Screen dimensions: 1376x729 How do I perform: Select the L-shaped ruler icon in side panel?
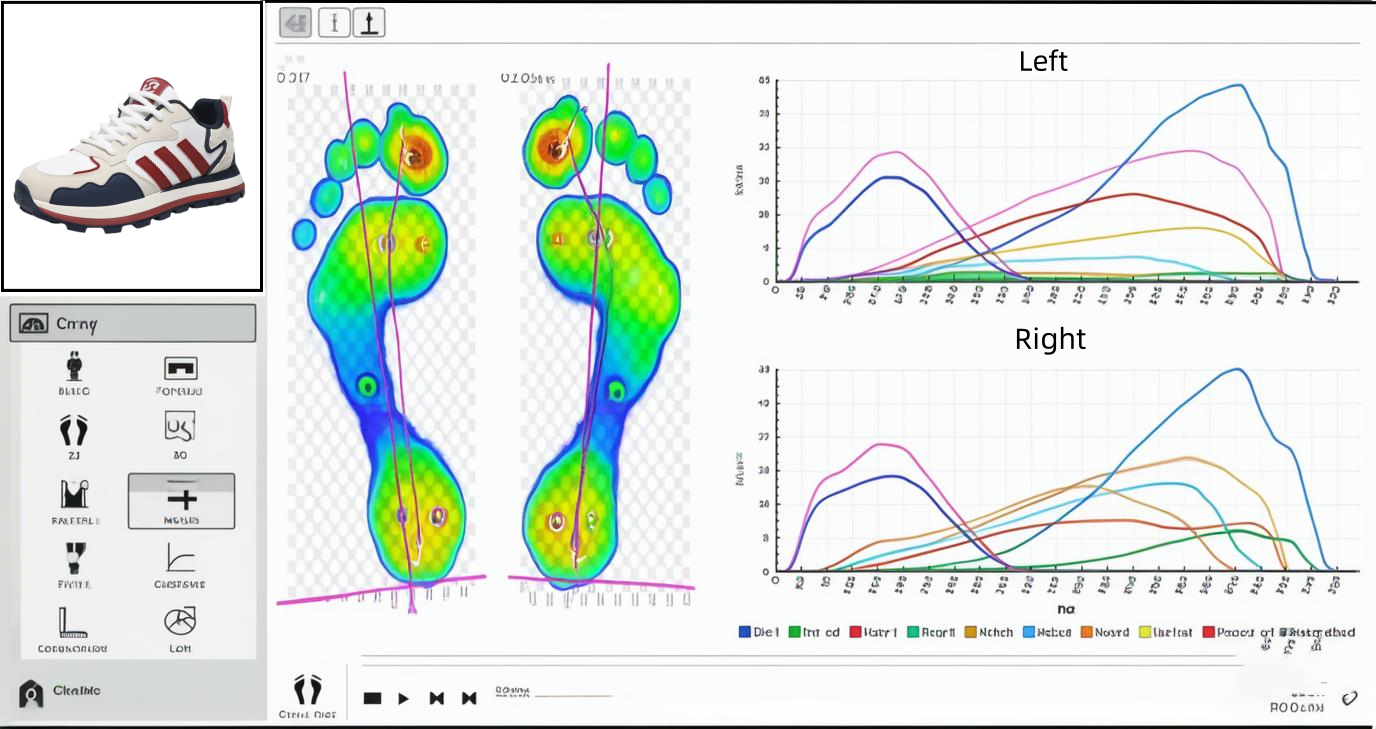coord(73,622)
